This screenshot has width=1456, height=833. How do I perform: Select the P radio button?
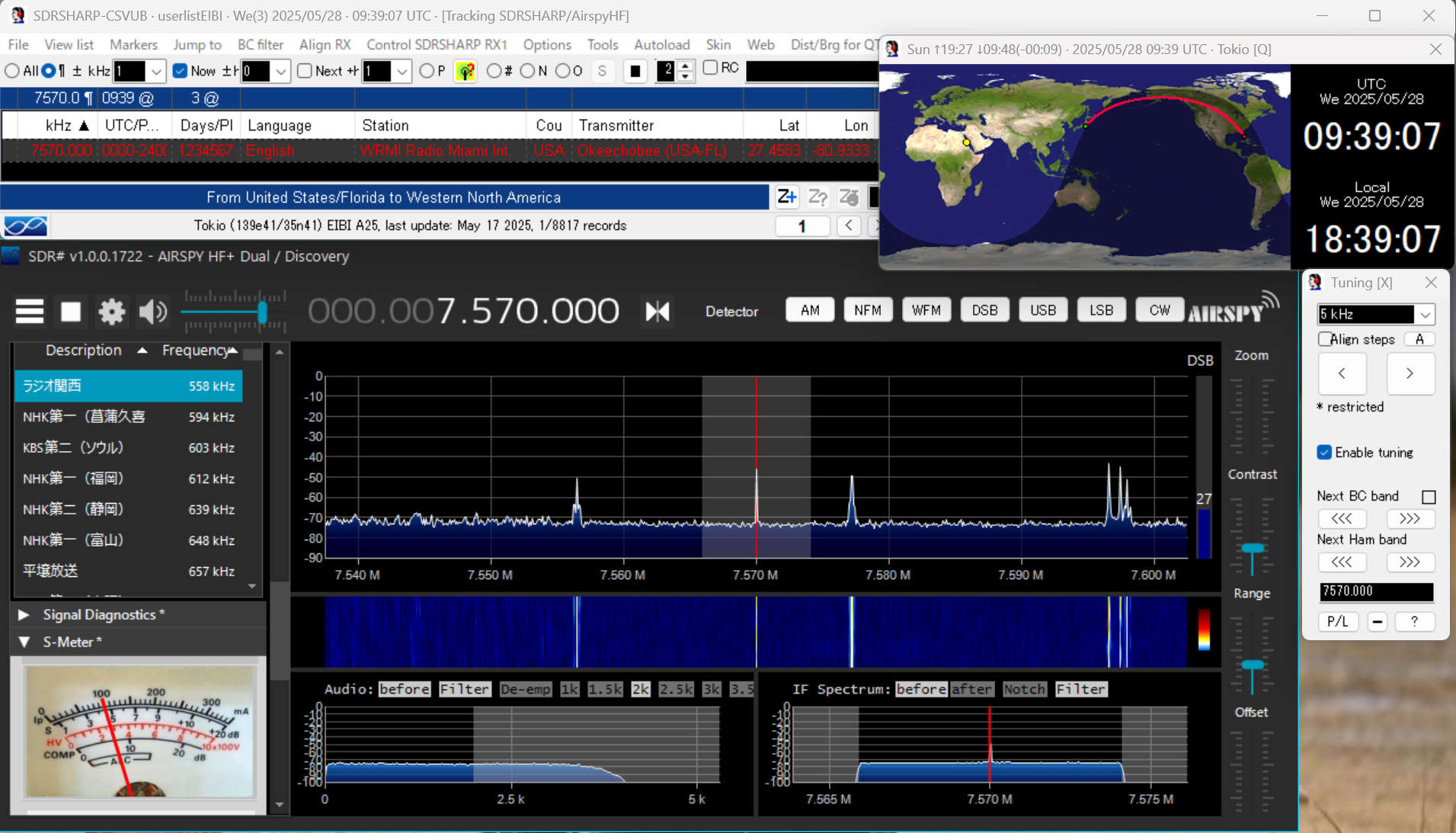427,71
